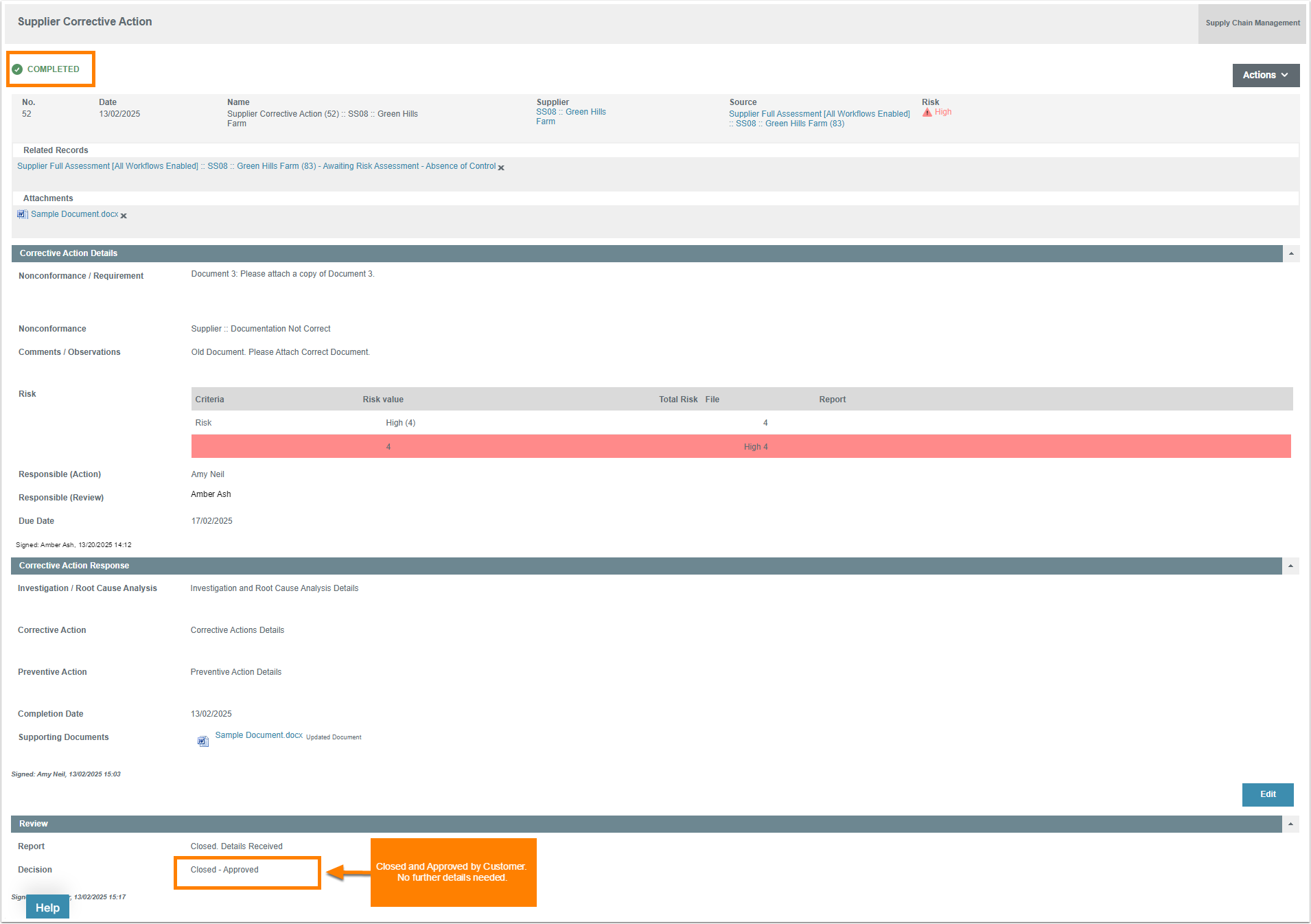Collapse the Corrective Action Details section
This screenshot has width=1311, height=924.
(x=1290, y=253)
